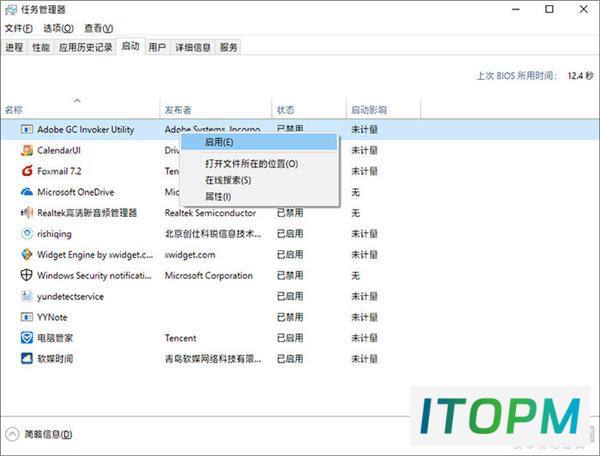
Task: Click the 已启用 status of rishiqing
Action: point(290,234)
